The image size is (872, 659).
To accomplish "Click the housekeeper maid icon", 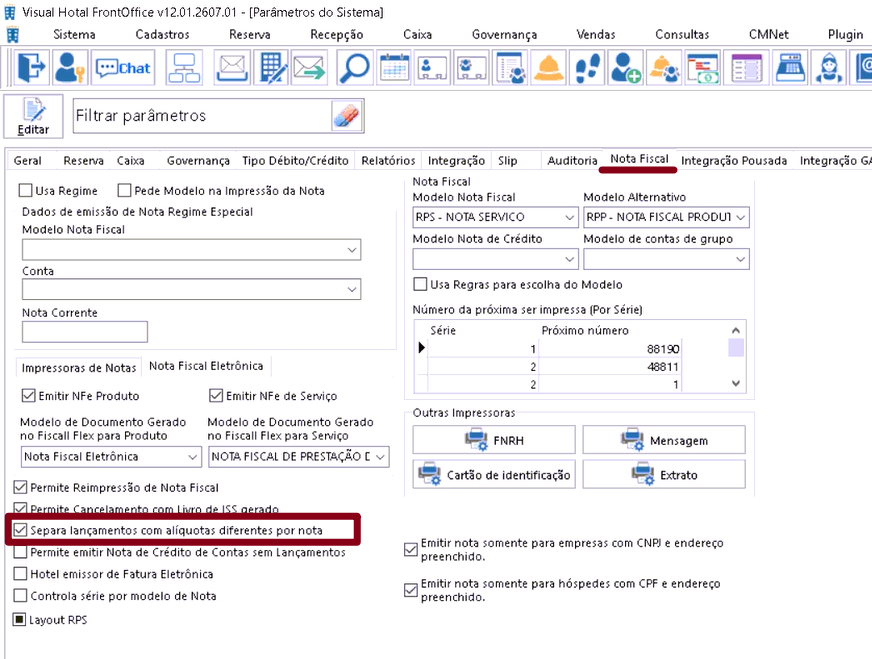I will (x=829, y=67).
